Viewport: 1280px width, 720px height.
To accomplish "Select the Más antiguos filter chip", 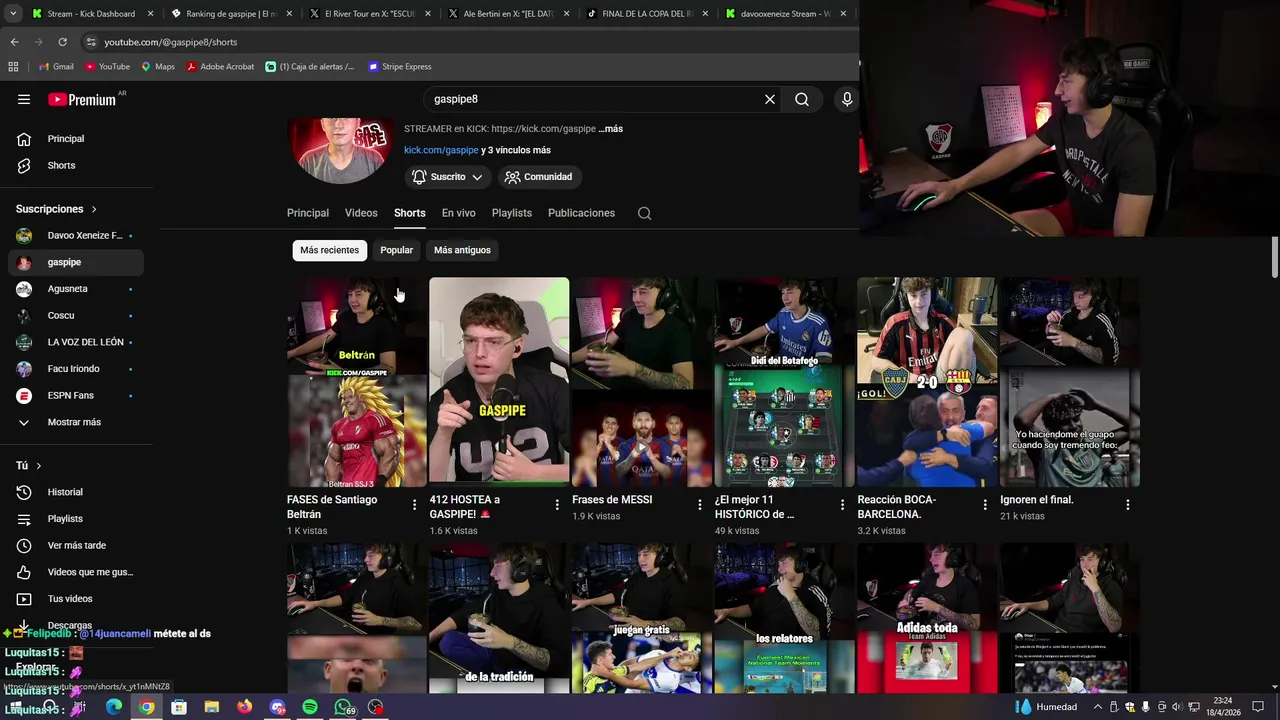I will click(462, 250).
